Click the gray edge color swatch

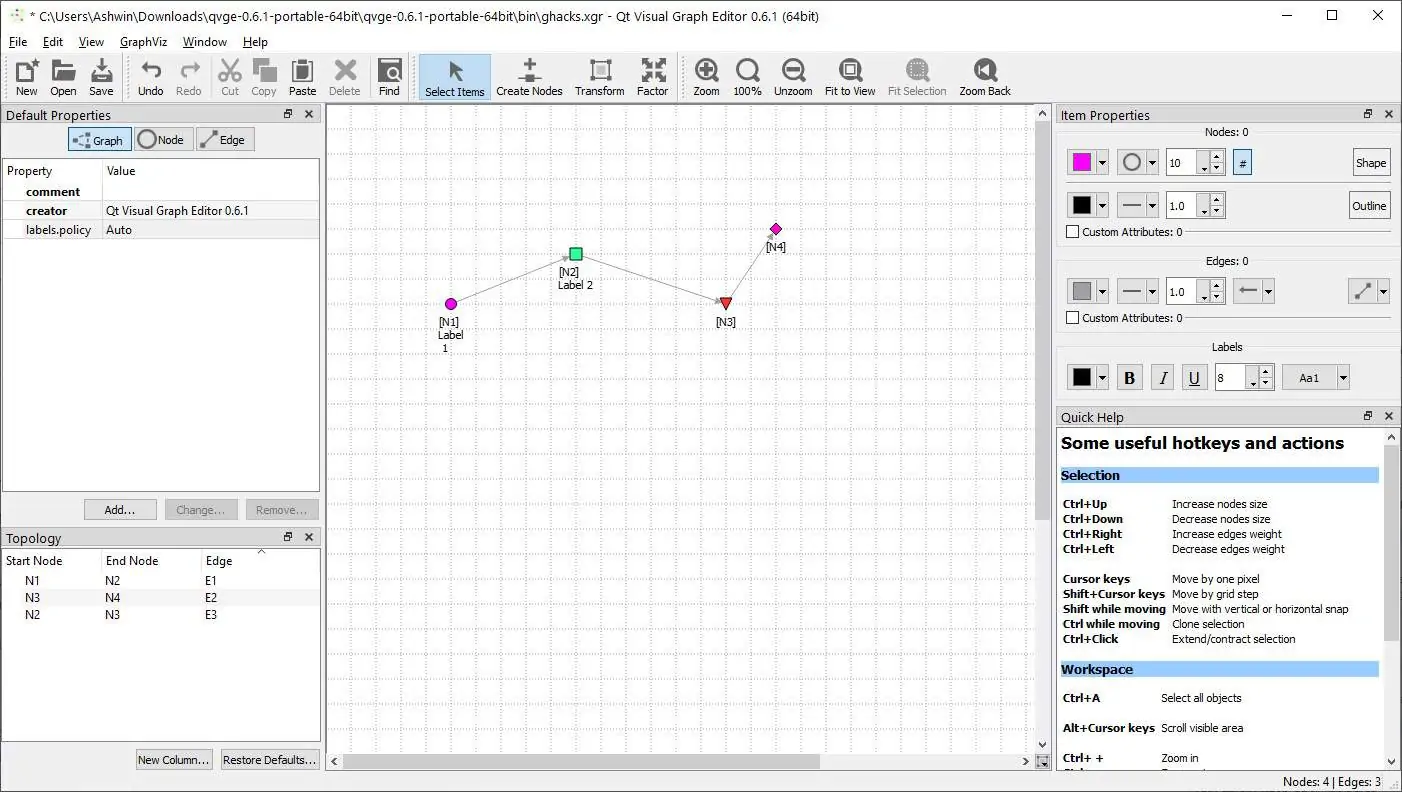tap(1082, 292)
